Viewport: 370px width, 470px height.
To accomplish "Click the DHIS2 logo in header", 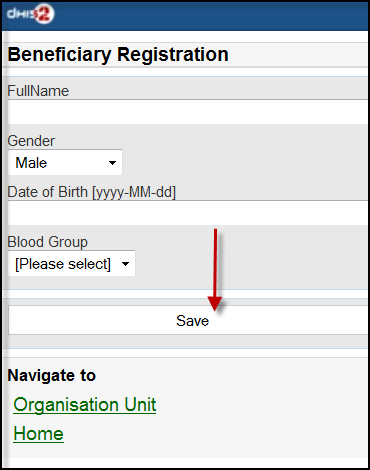I will [x=30, y=14].
